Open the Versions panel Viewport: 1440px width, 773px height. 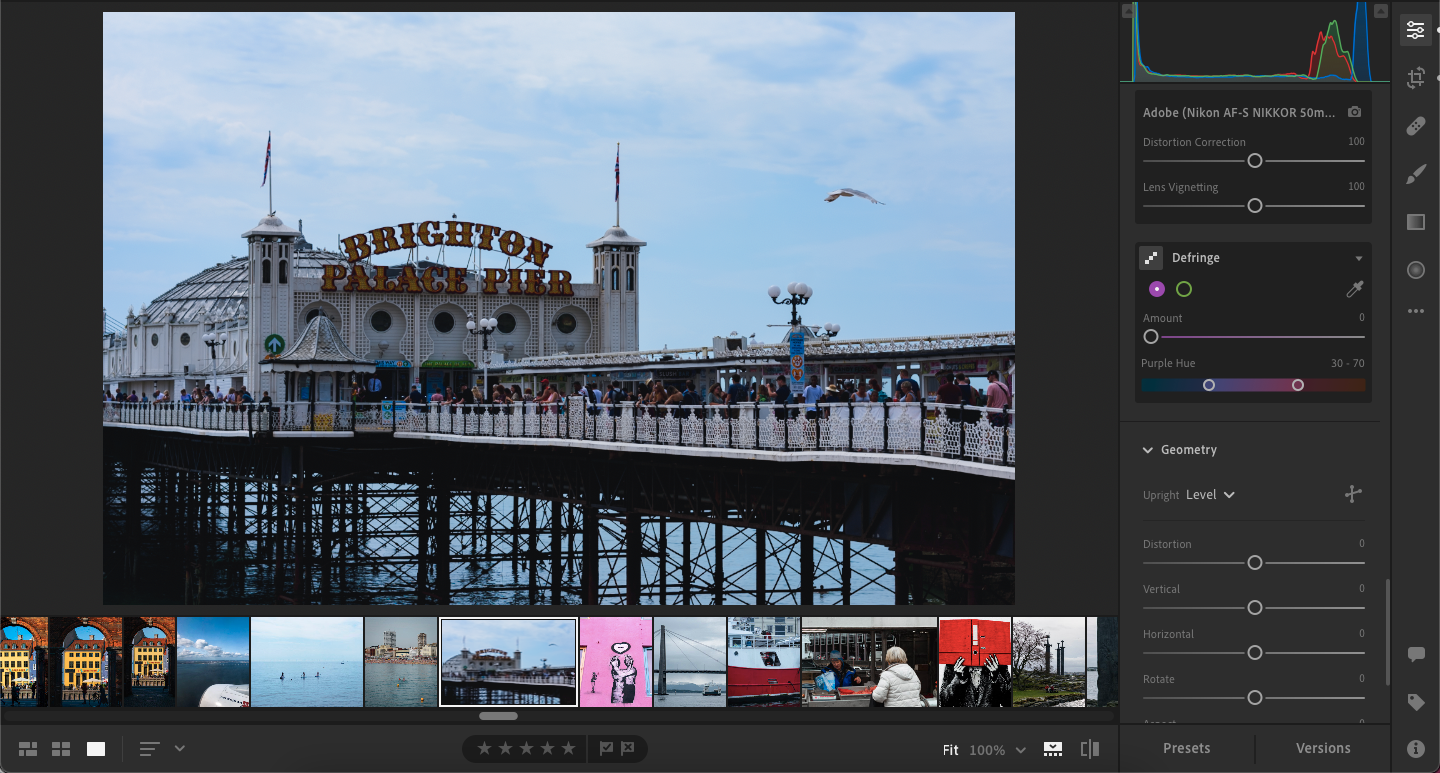(1323, 748)
